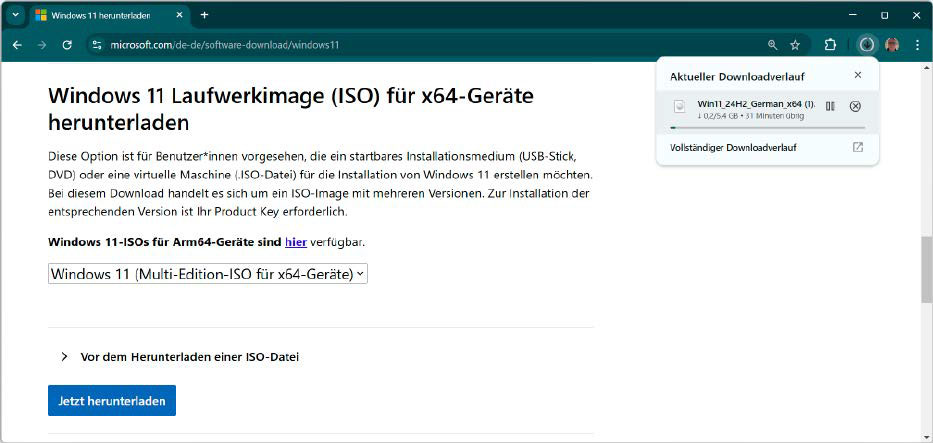Close the Aktueller Downloadverlauf popup
Screen dimensions: 933x443
click(857, 75)
